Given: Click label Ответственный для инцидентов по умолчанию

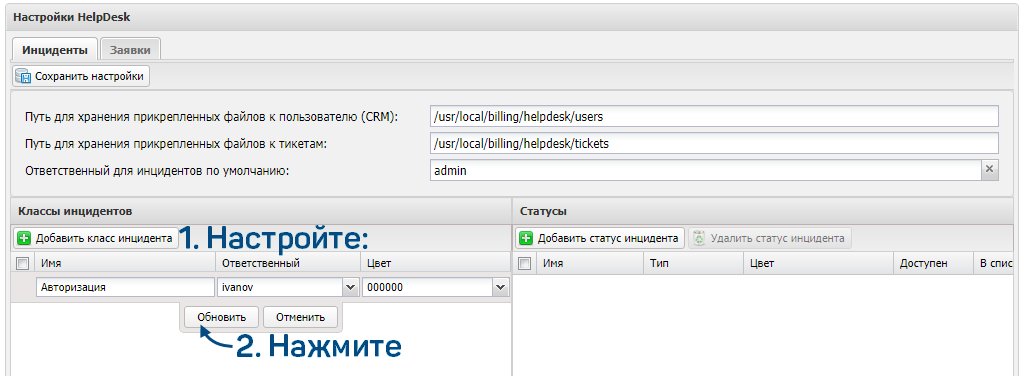Looking at the screenshot, I should (156, 171).
